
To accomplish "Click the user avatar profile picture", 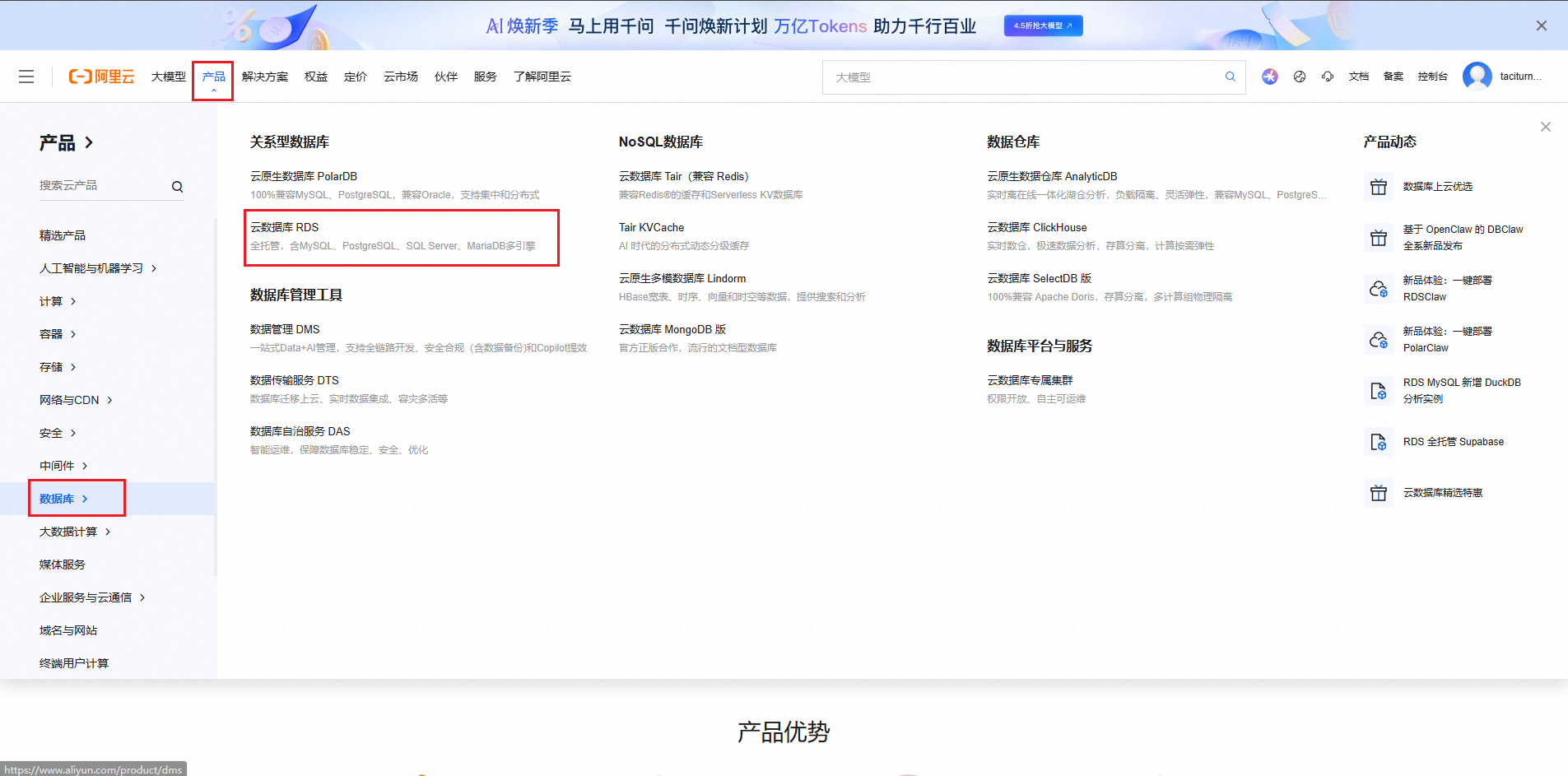I will point(1477,77).
